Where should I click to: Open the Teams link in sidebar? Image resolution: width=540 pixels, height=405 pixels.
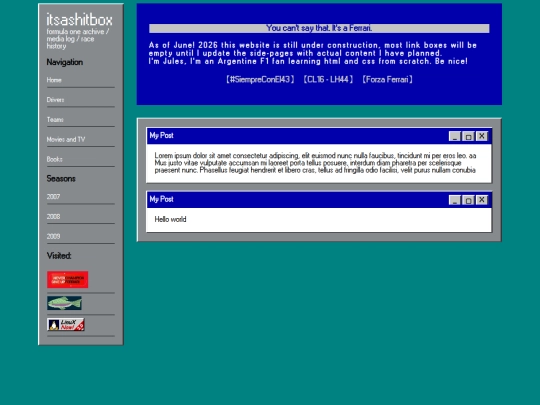point(55,120)
